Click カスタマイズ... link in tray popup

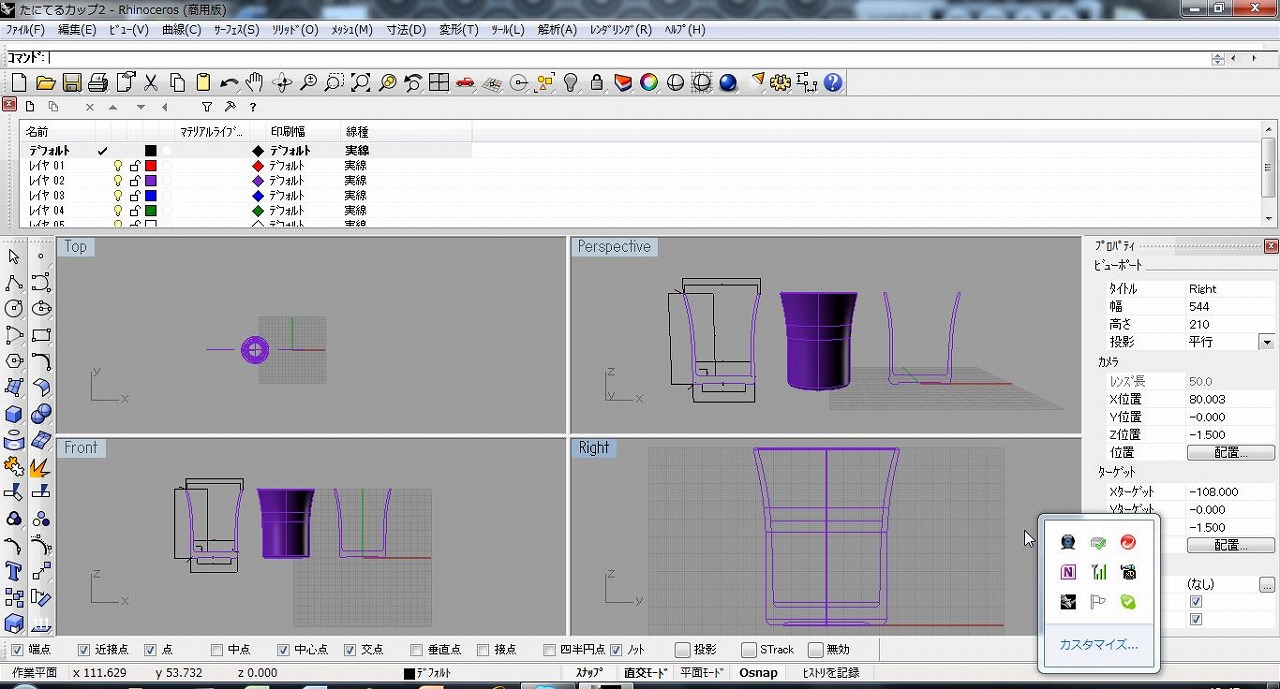tap(1098, 645)
